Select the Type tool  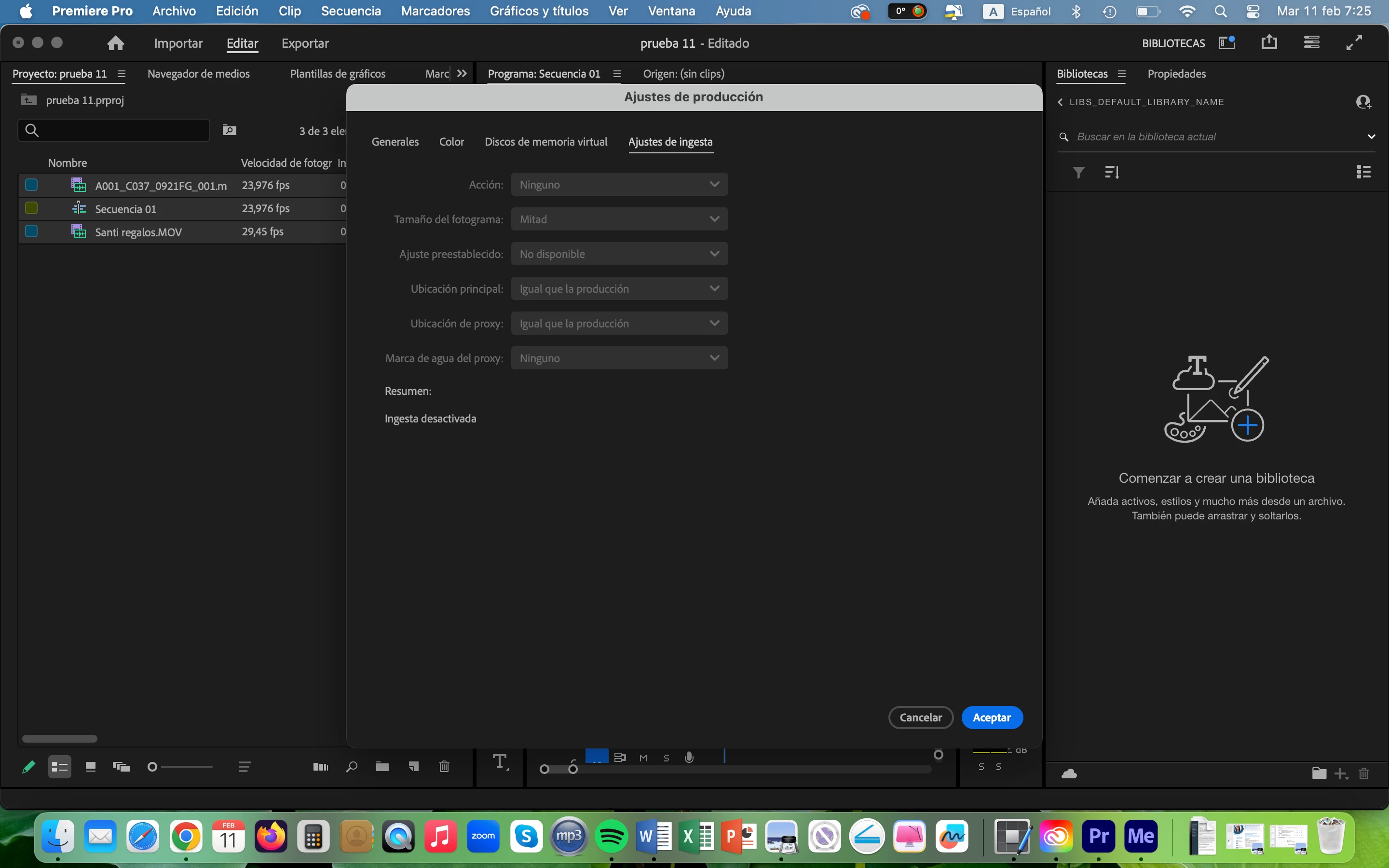[x=501, y=762]
